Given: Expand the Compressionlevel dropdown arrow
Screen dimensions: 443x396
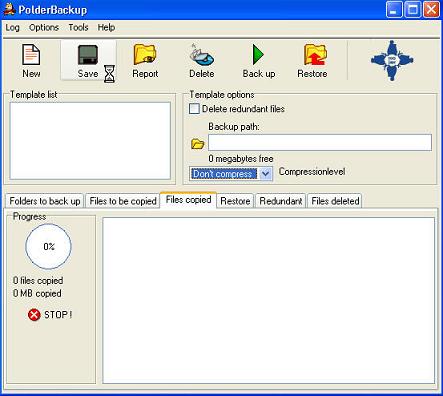Looking at the screenshot, I should 266,174.
